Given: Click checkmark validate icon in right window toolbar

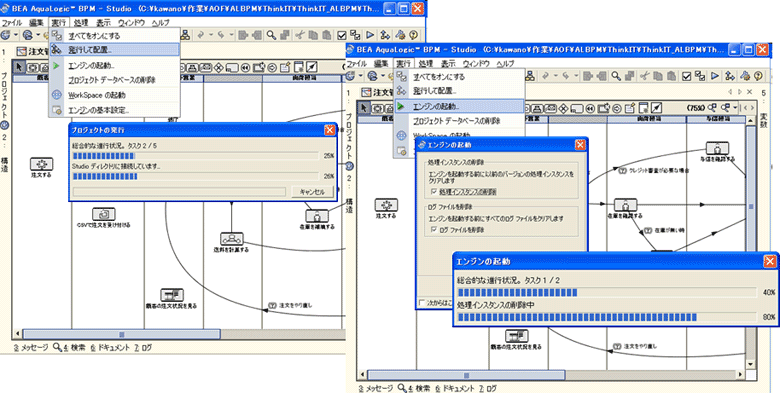Looking at the screenshot, I should 687,76.
